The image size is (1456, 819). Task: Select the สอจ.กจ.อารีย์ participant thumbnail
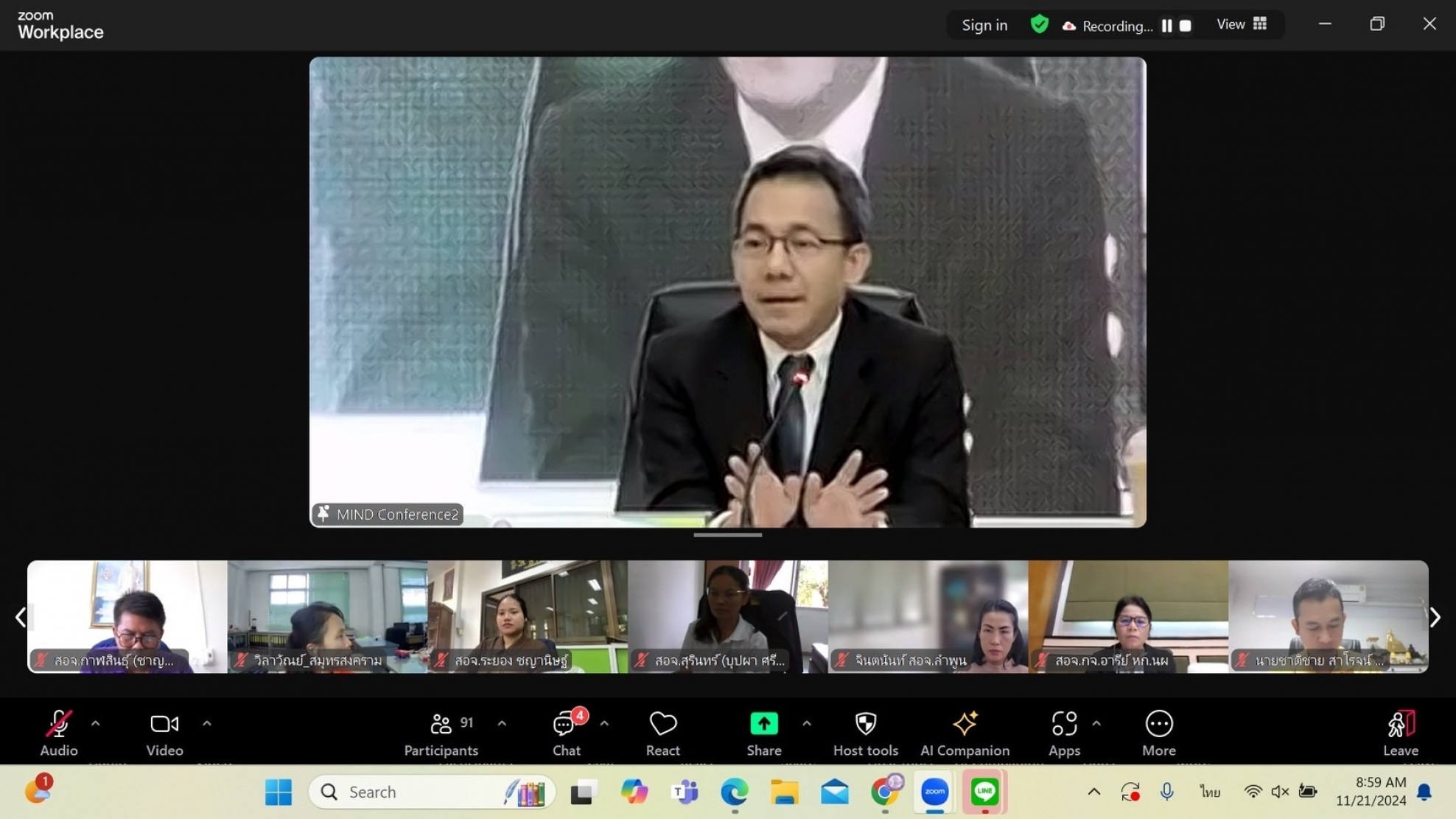pos(1128,616)
